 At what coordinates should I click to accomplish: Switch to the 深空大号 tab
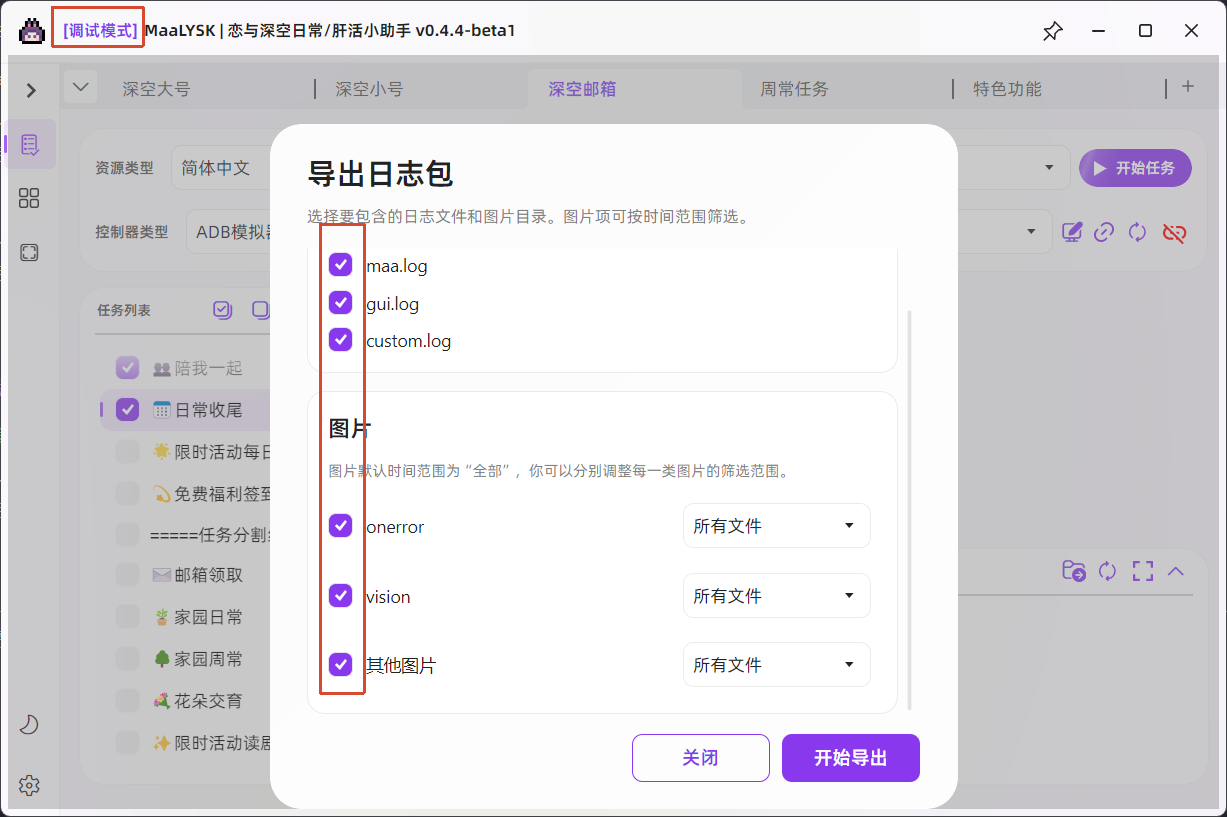pos(156,89)
